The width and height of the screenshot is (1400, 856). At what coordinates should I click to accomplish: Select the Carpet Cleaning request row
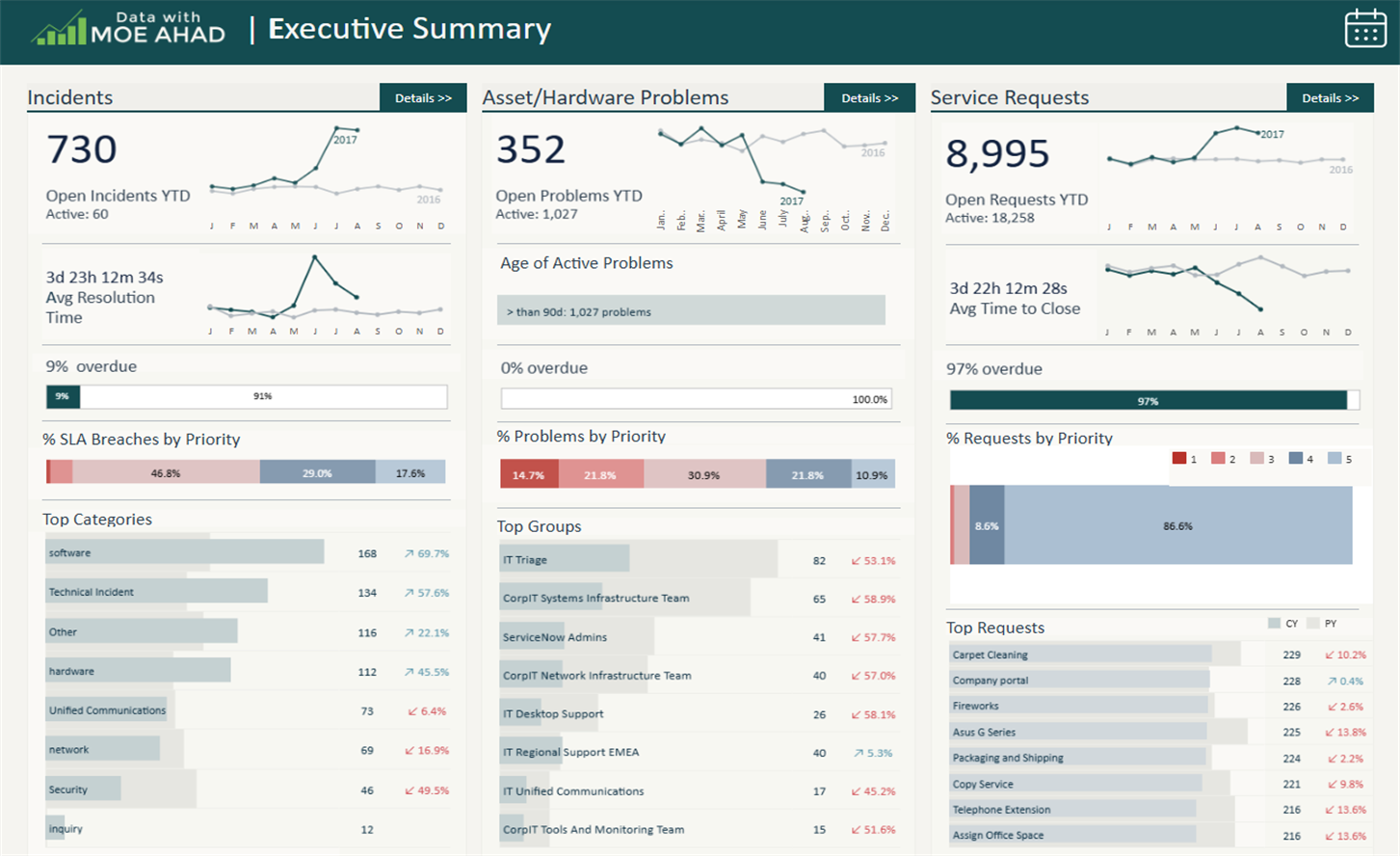pos(1159,655)
